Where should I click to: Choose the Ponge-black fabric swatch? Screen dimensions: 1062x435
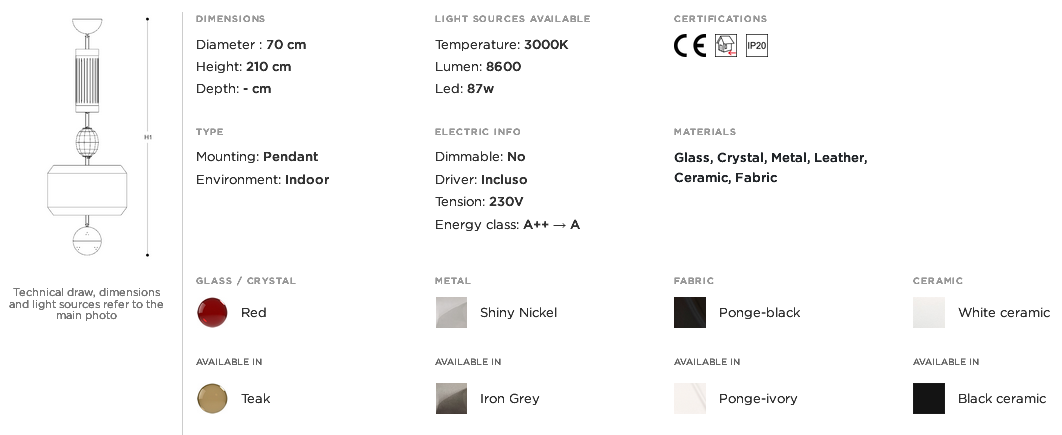[x=690, y=313]
